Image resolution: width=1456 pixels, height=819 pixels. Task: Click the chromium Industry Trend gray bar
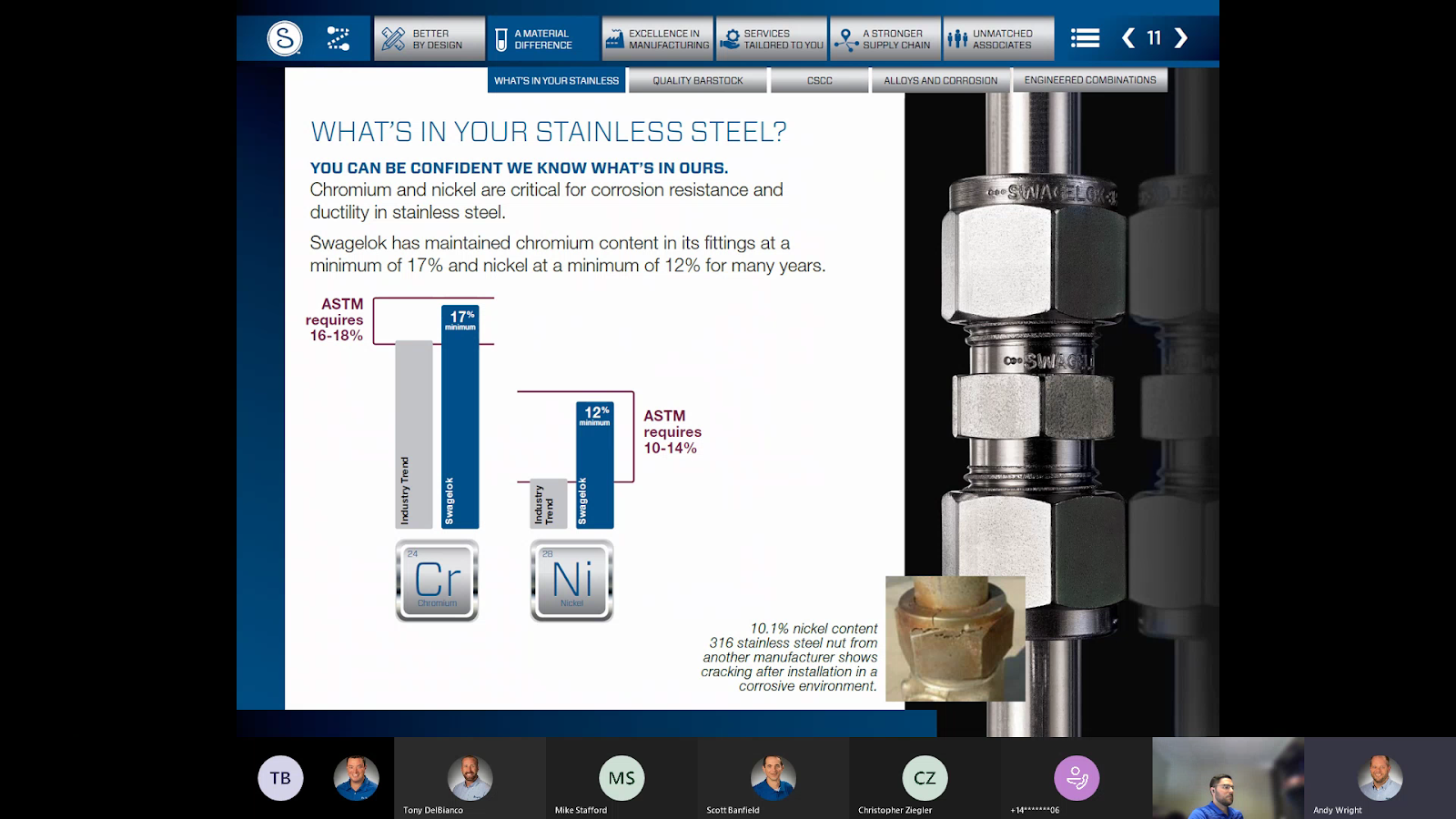(x=414, y=434)
